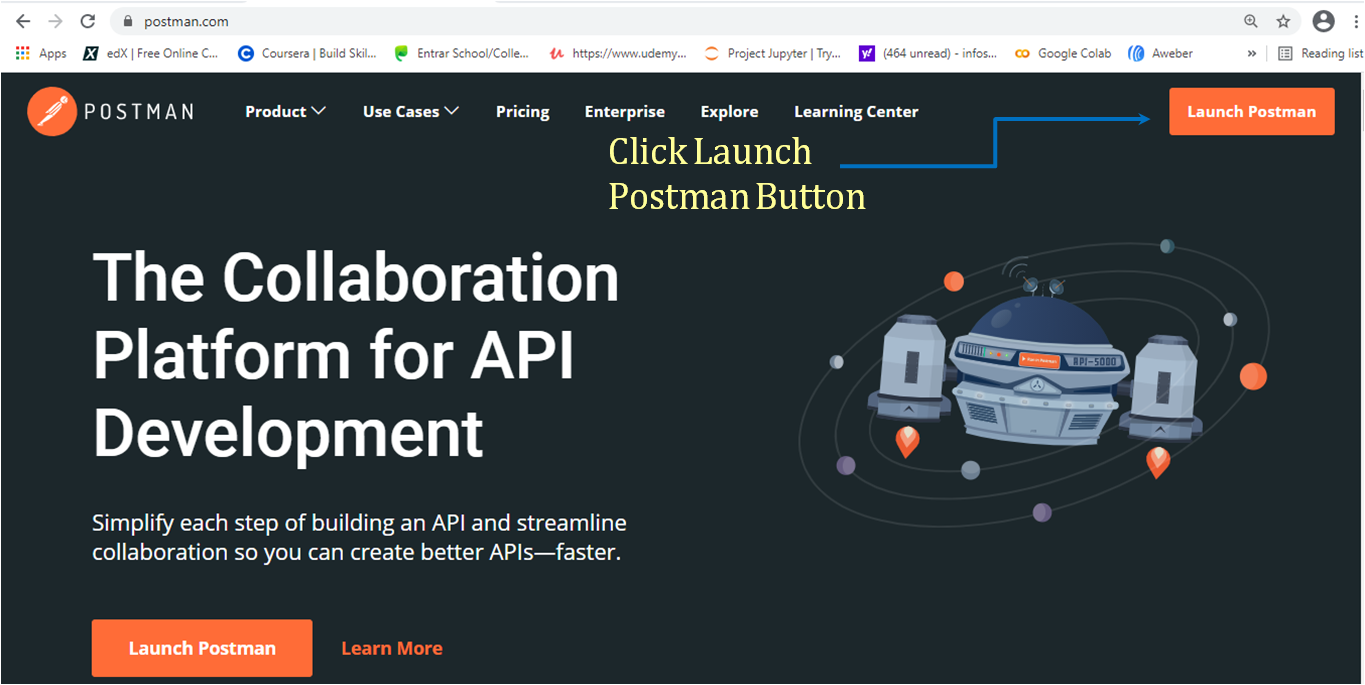1365x685 pixels.
Task: Click Launch Postman below the tagline
Action: (202, 648)
